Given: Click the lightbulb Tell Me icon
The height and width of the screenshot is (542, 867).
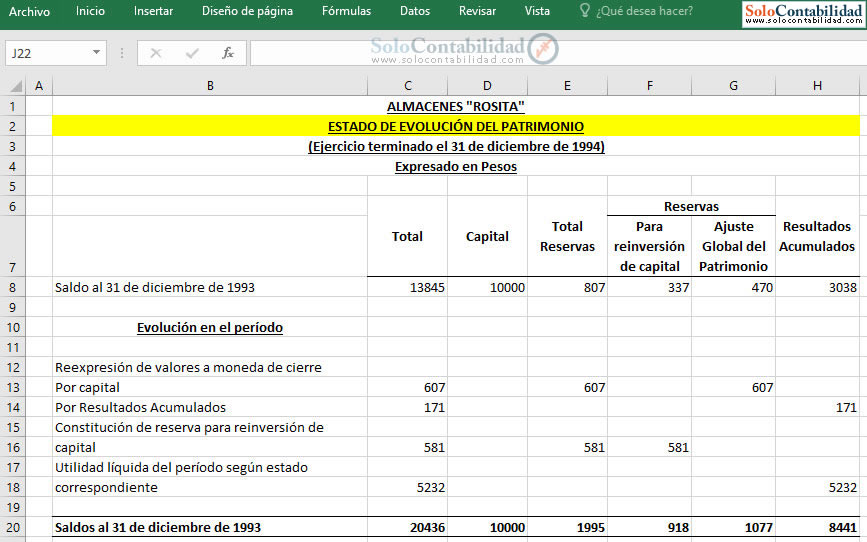Looking at the screenshot, I should pyautogui.click(x=584, y=11).
